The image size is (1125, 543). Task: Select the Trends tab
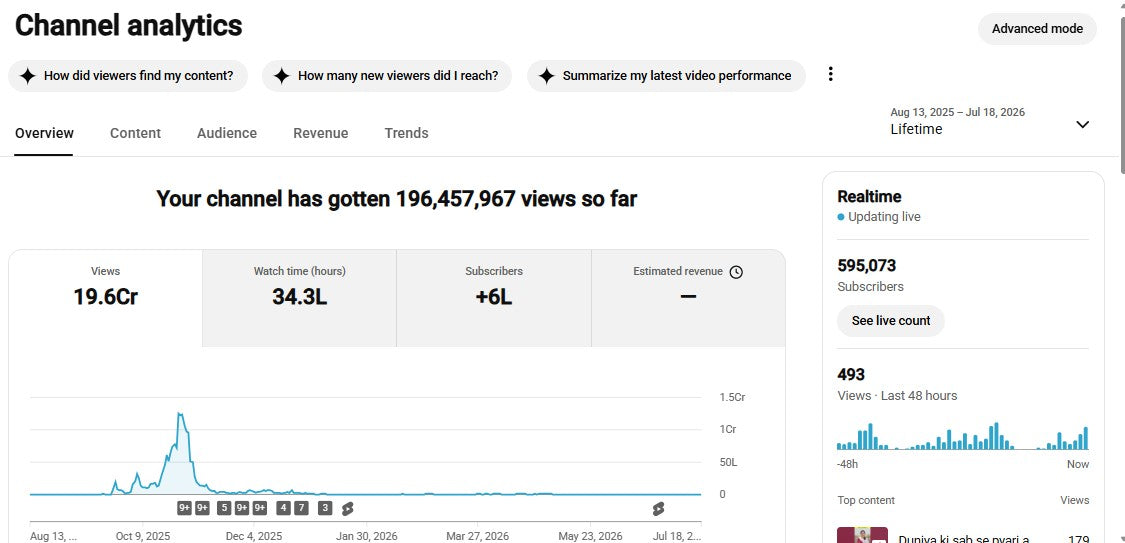[406, 133]
